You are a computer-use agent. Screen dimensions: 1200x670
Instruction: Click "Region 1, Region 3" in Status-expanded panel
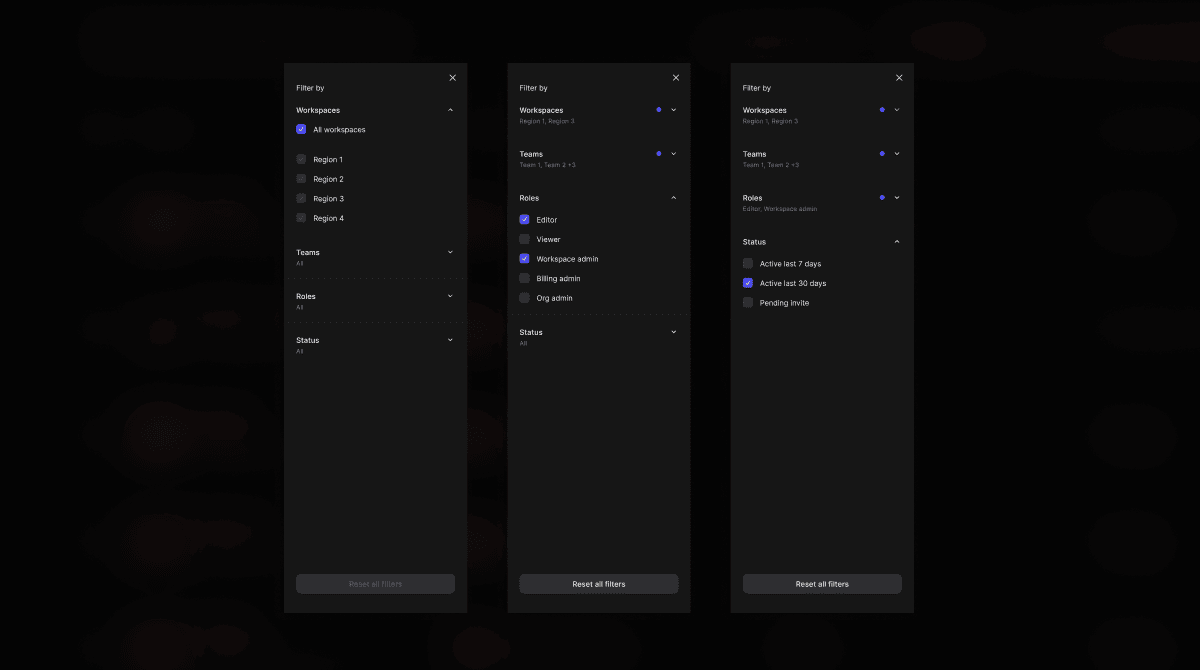pyautogui.click(x=770, y=121)
